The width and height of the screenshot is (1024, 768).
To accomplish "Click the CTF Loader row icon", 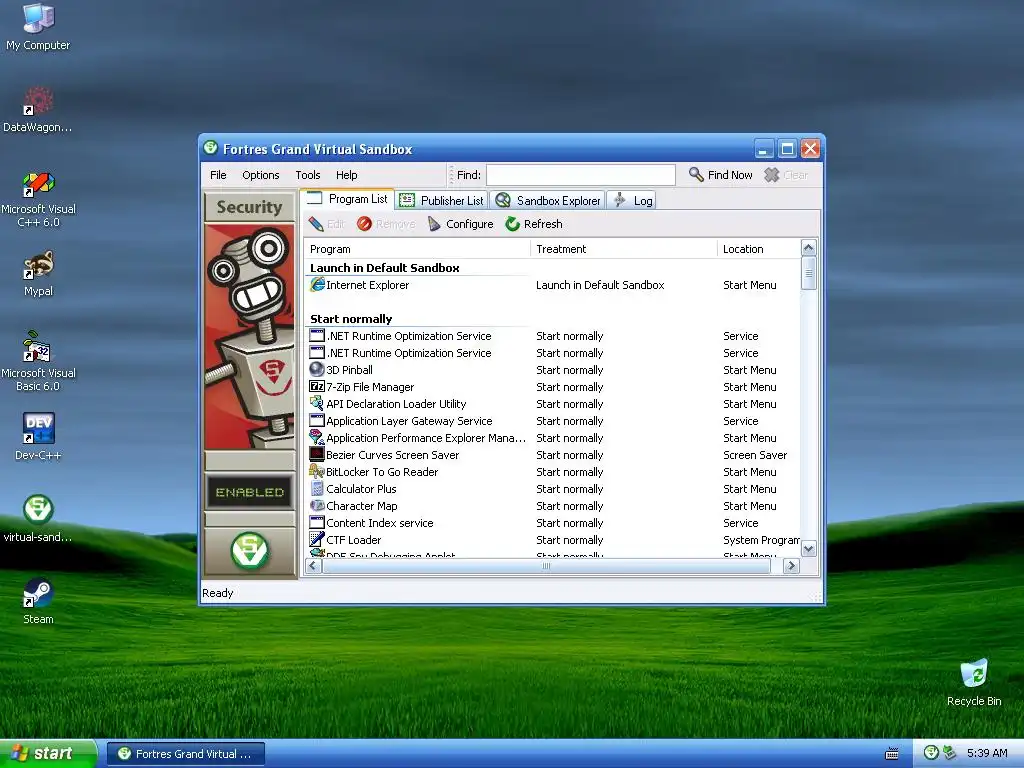I will (317, 539).
